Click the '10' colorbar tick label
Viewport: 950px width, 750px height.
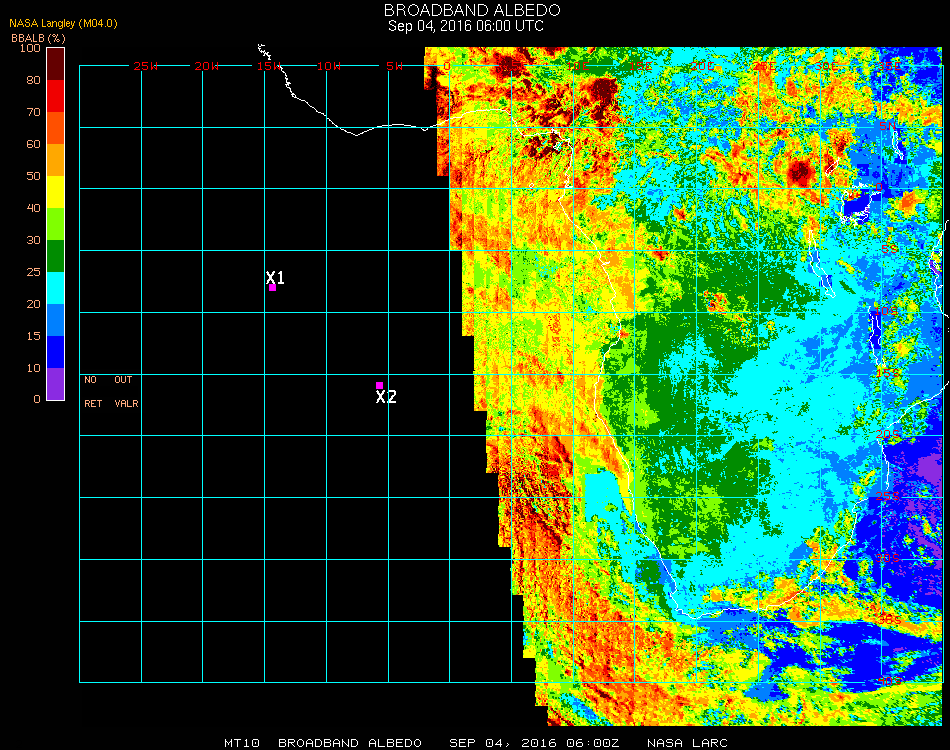(33, 368)
